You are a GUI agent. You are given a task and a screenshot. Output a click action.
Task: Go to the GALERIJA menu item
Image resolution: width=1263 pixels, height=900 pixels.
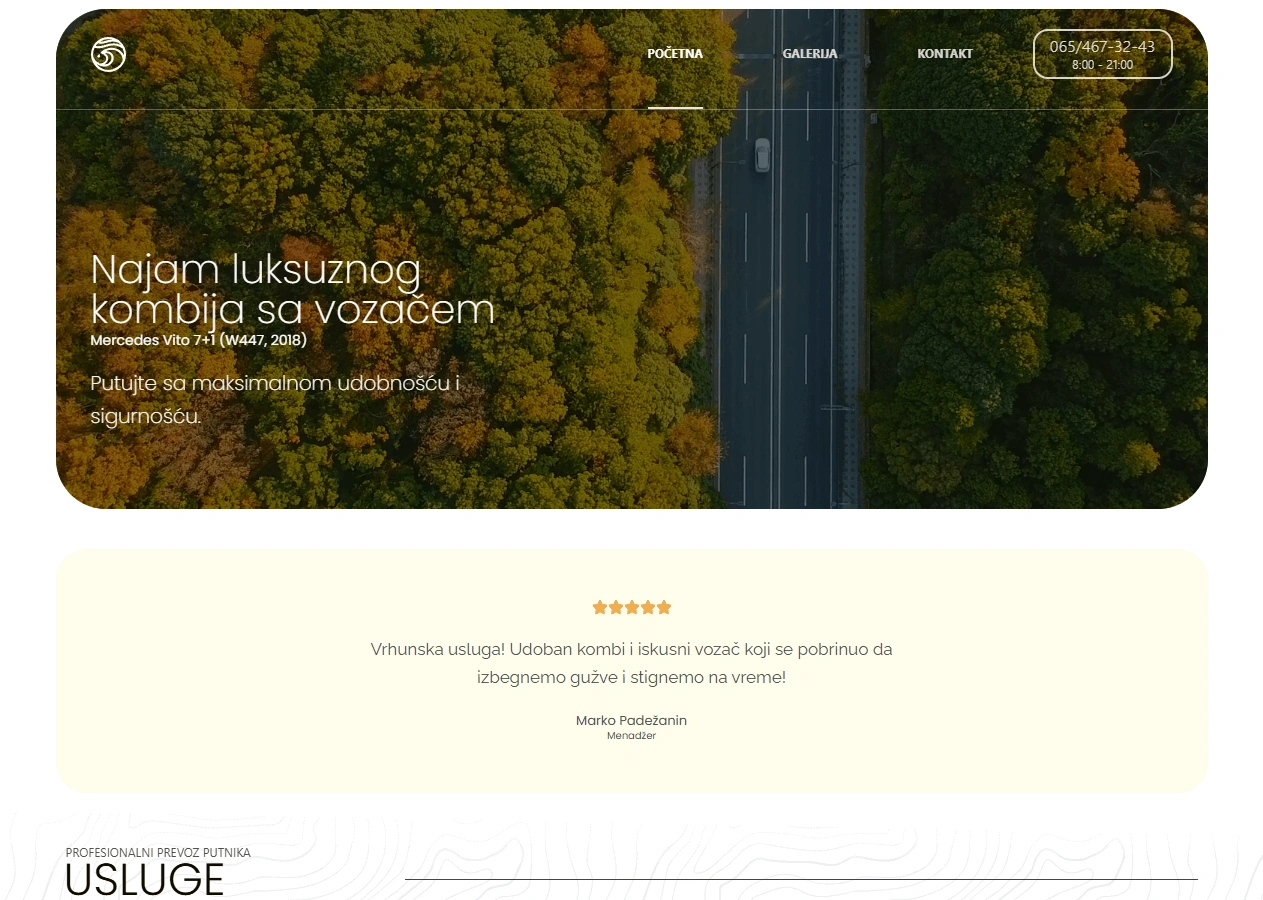click(x=810, y=54)
